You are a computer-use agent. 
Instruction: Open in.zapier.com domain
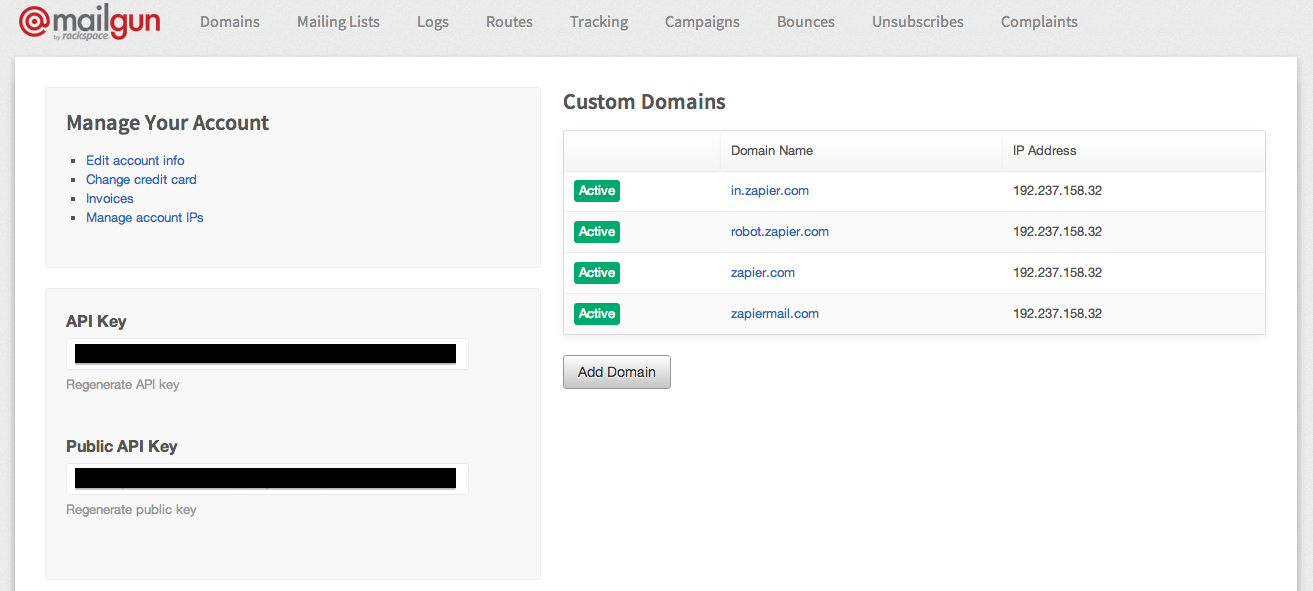(770, 190)
